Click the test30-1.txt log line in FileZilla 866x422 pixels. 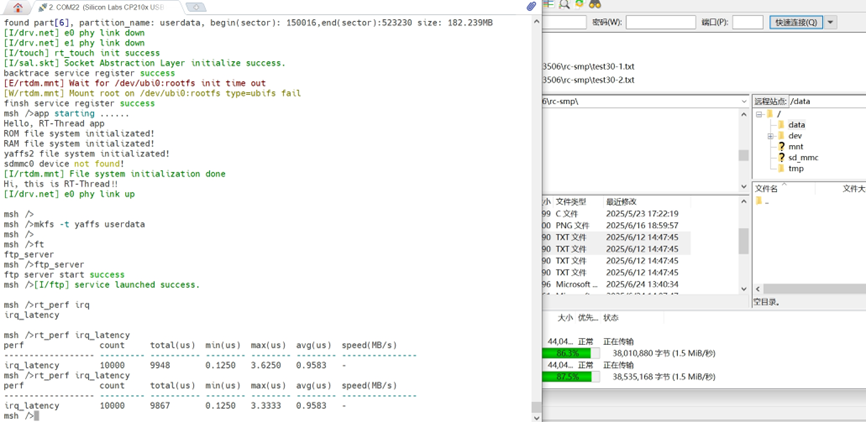[x=589, y=66]
